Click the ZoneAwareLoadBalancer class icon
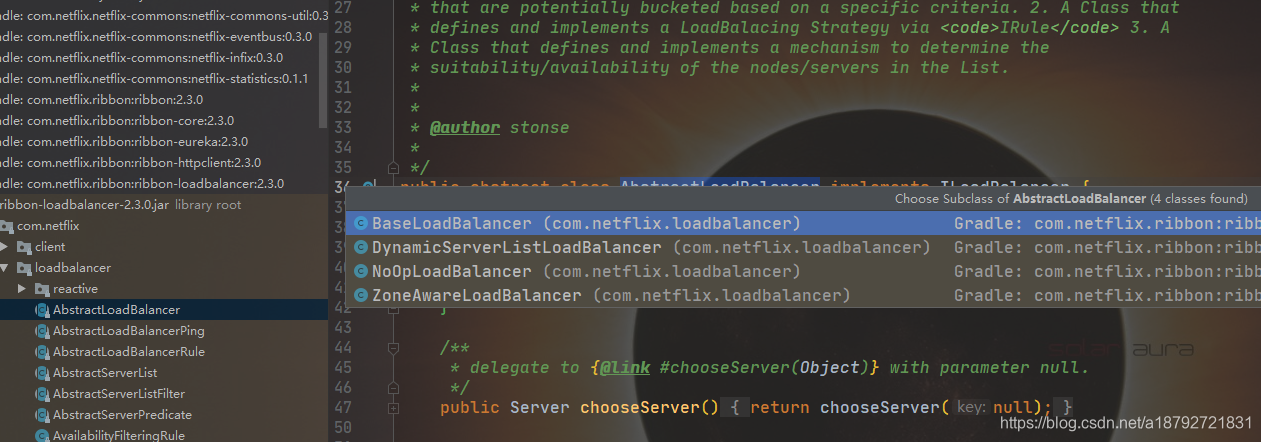The height and width of the screenshot is (442, 1261). 361,295
